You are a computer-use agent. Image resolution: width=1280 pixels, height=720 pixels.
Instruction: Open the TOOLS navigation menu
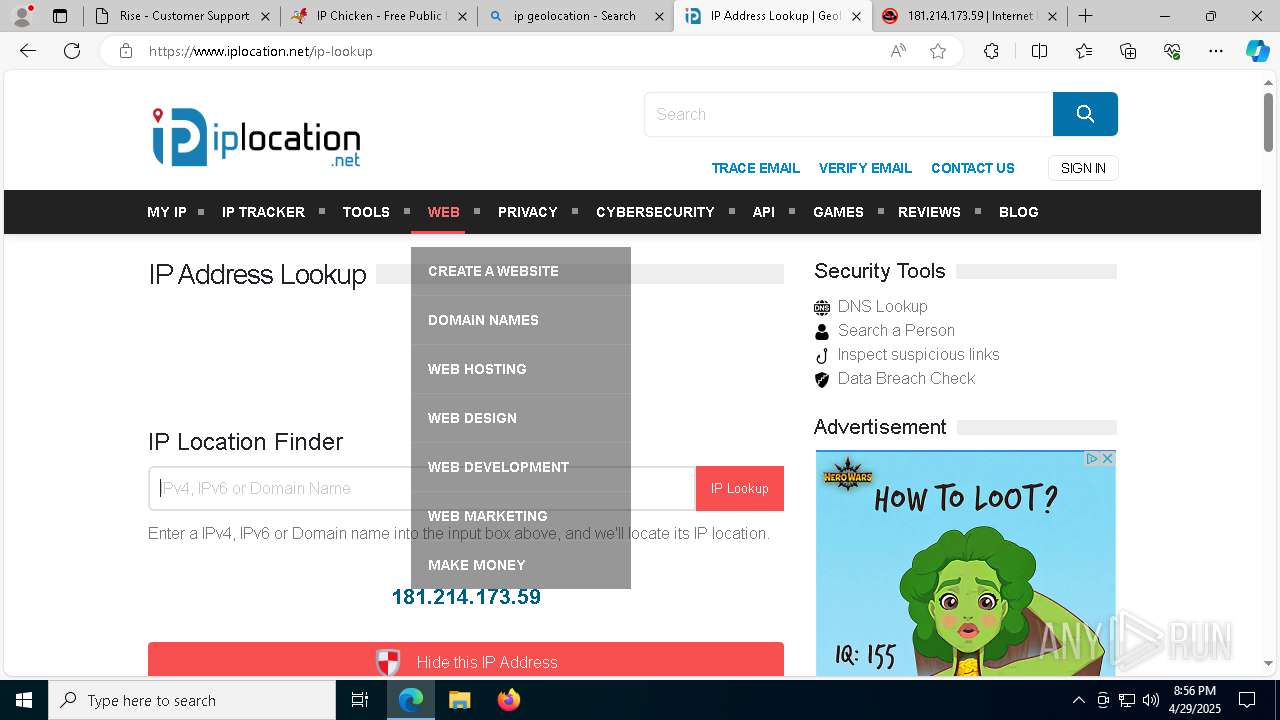[366, 212]
